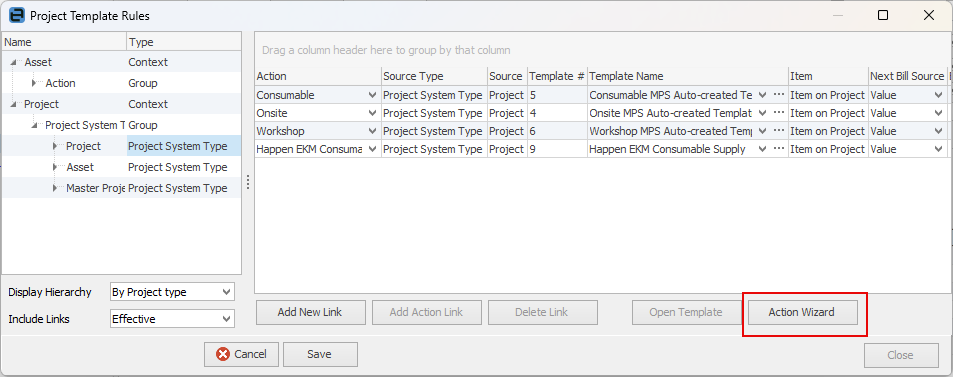Expand the Asset Project System Type node
This screenshot has width=953, height=377.
(x=55, y=167)
